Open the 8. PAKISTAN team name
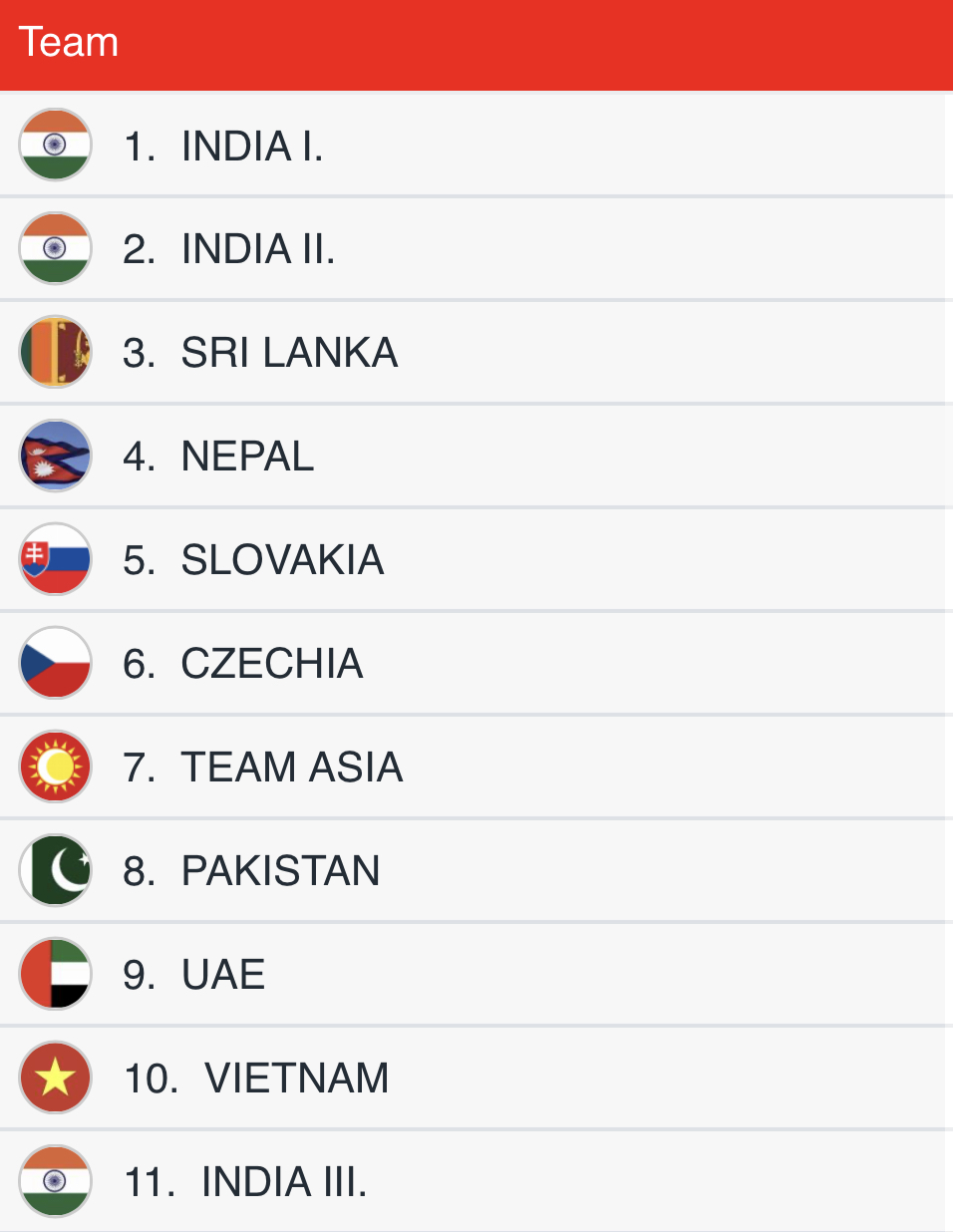 pyautogui.click(x=251, y=871)
